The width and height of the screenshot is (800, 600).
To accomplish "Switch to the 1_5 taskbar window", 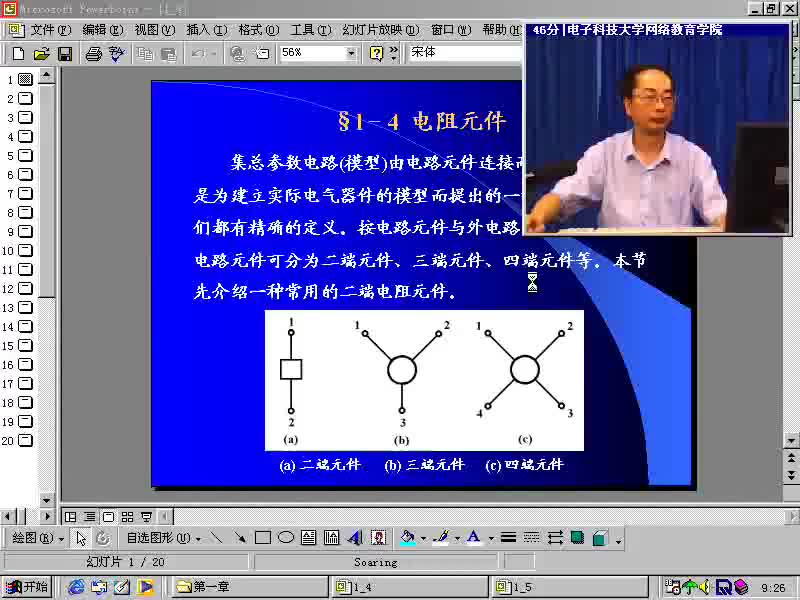I will (569, 587).
